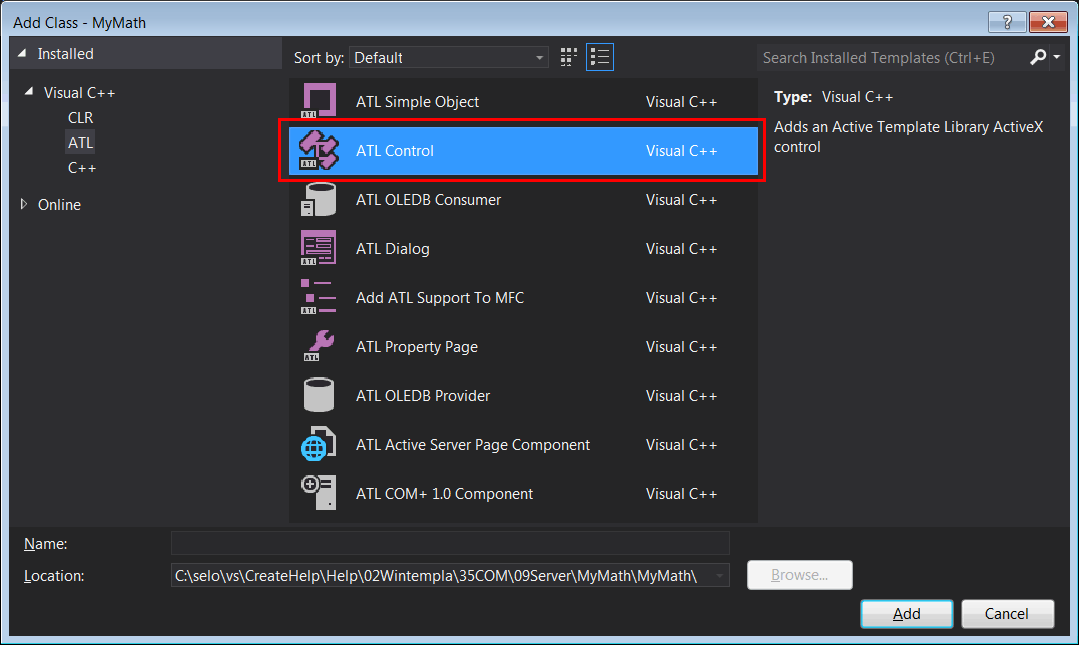The height and width of the screenshot is (645, 1079).
Task: Focus the Search Installed Templates box
Action: pyautogui.click(x=891, y=58)
